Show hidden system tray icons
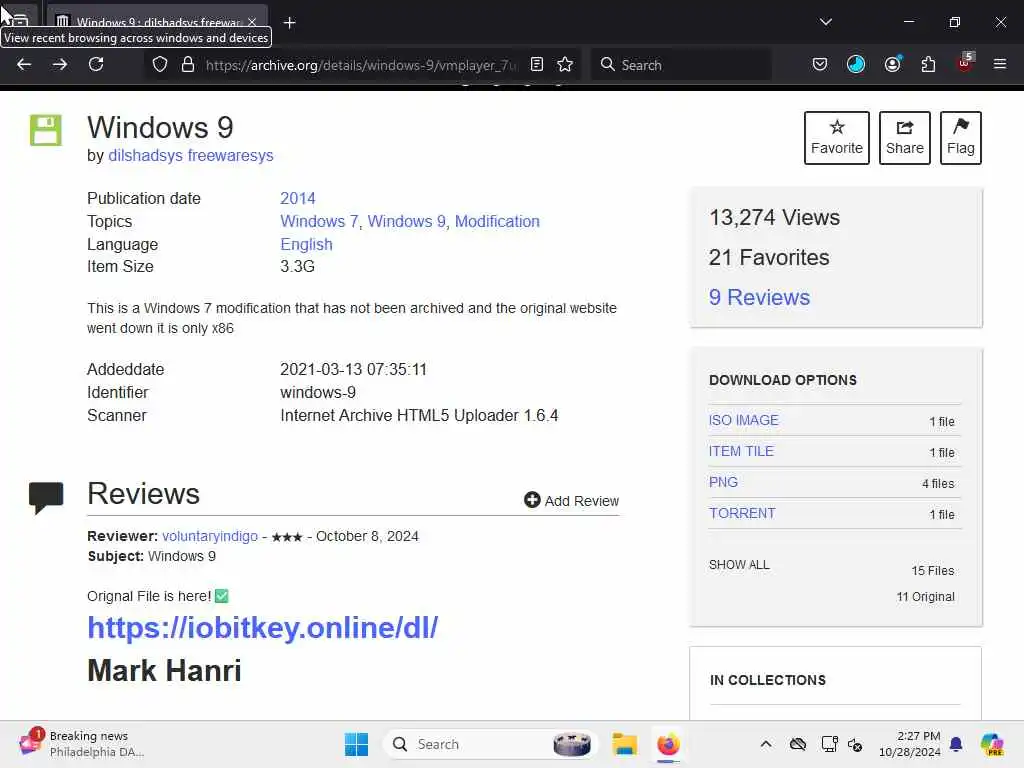The height and width of the screenshot is (768, 1024). point(766,744)
